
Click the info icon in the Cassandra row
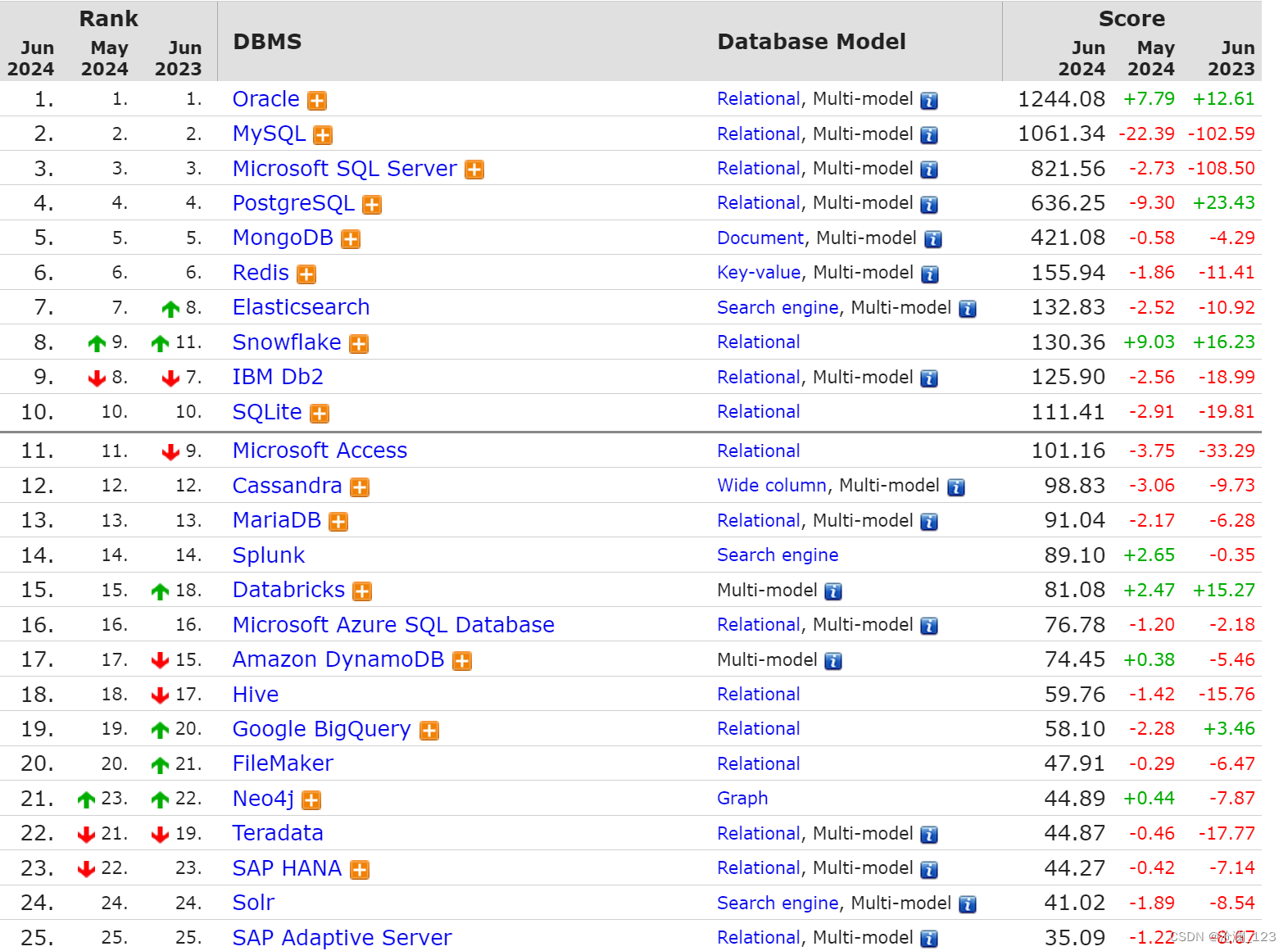coord(956,487)
